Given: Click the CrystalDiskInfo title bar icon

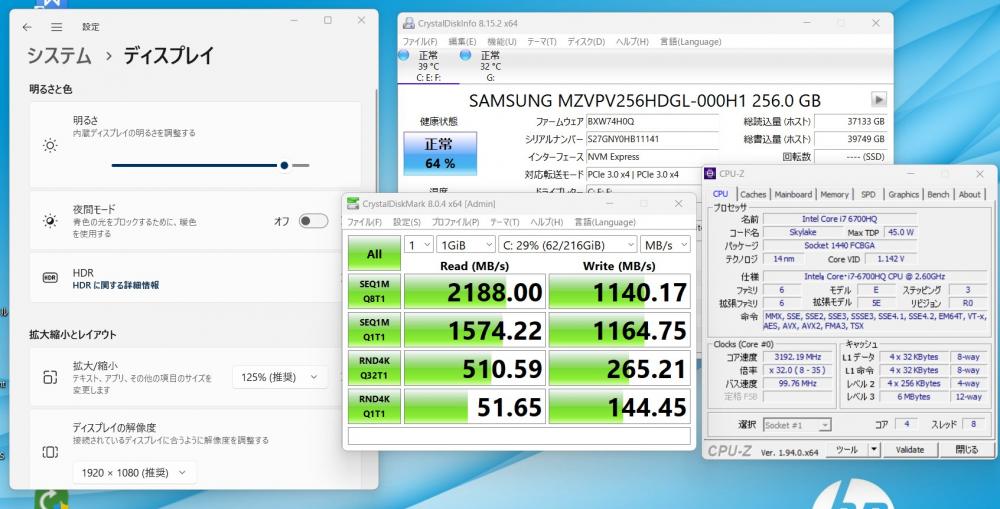Looking at the screenshot, I should 408,24.
